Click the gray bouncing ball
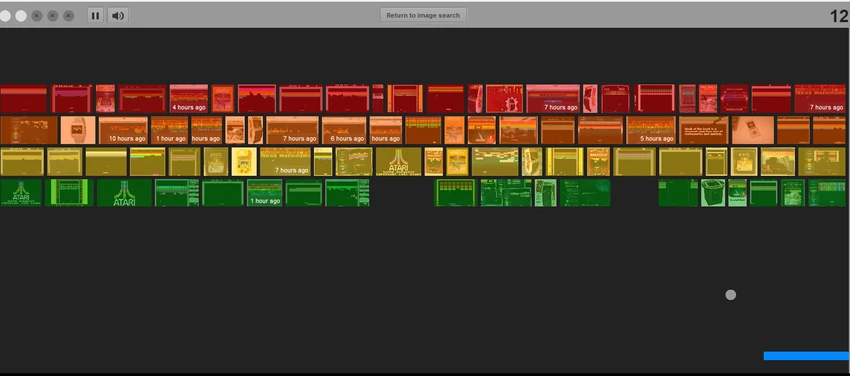Viewport: 850px width, 376px height. coord(731,295)
